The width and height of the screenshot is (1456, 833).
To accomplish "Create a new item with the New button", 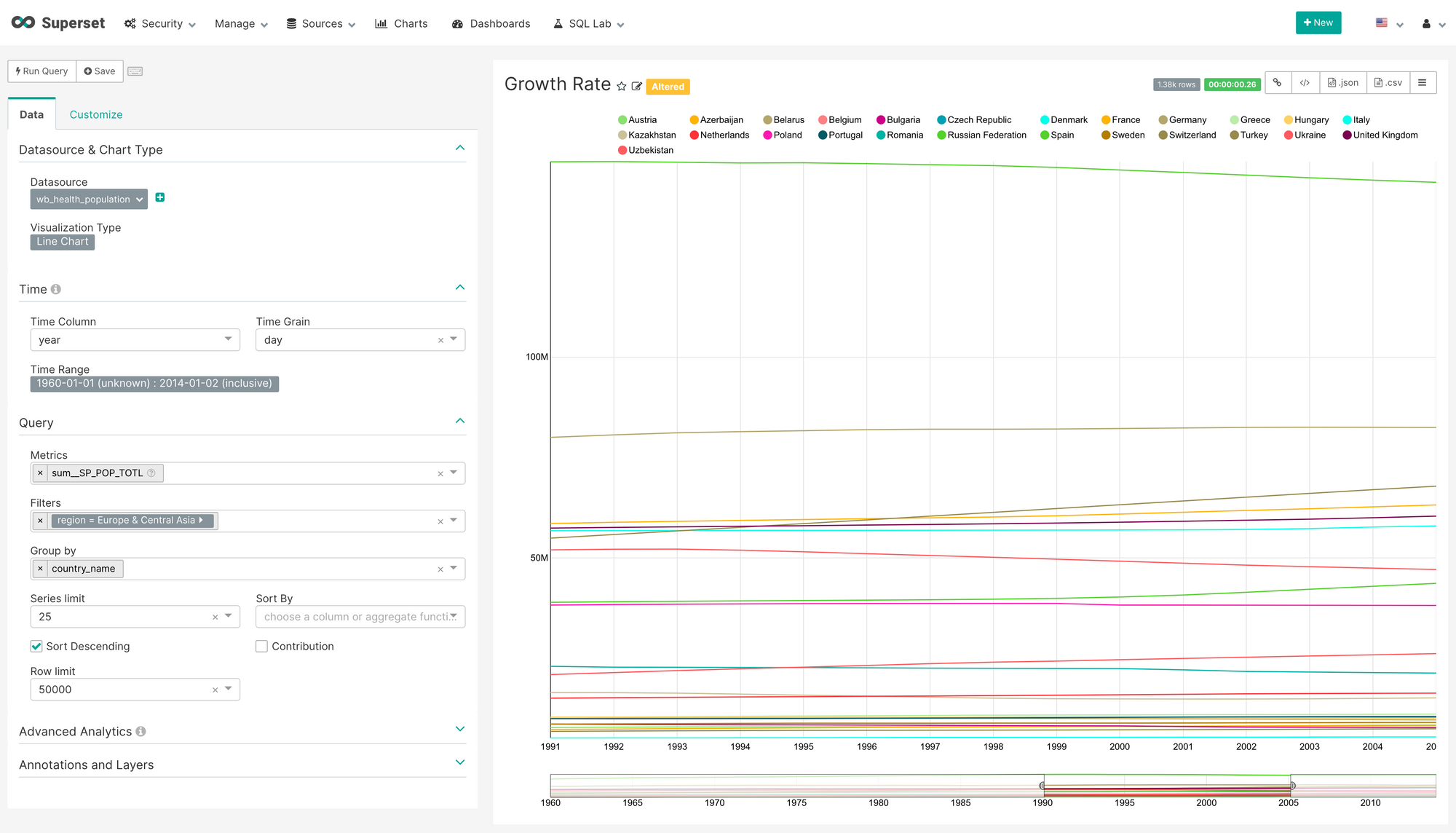I will pyautogui.click(x=1318, y=23).
